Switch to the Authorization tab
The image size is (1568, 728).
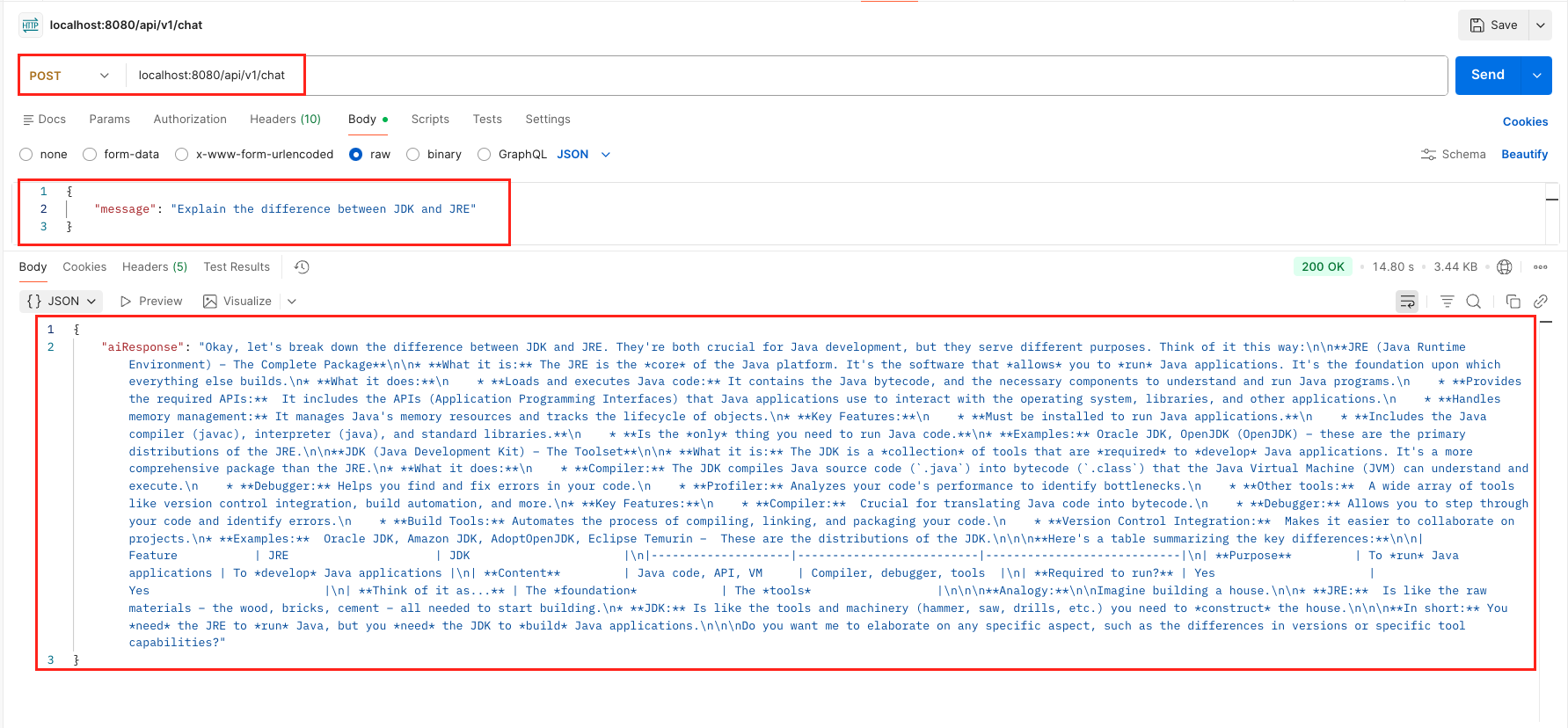tap(190, 120)
